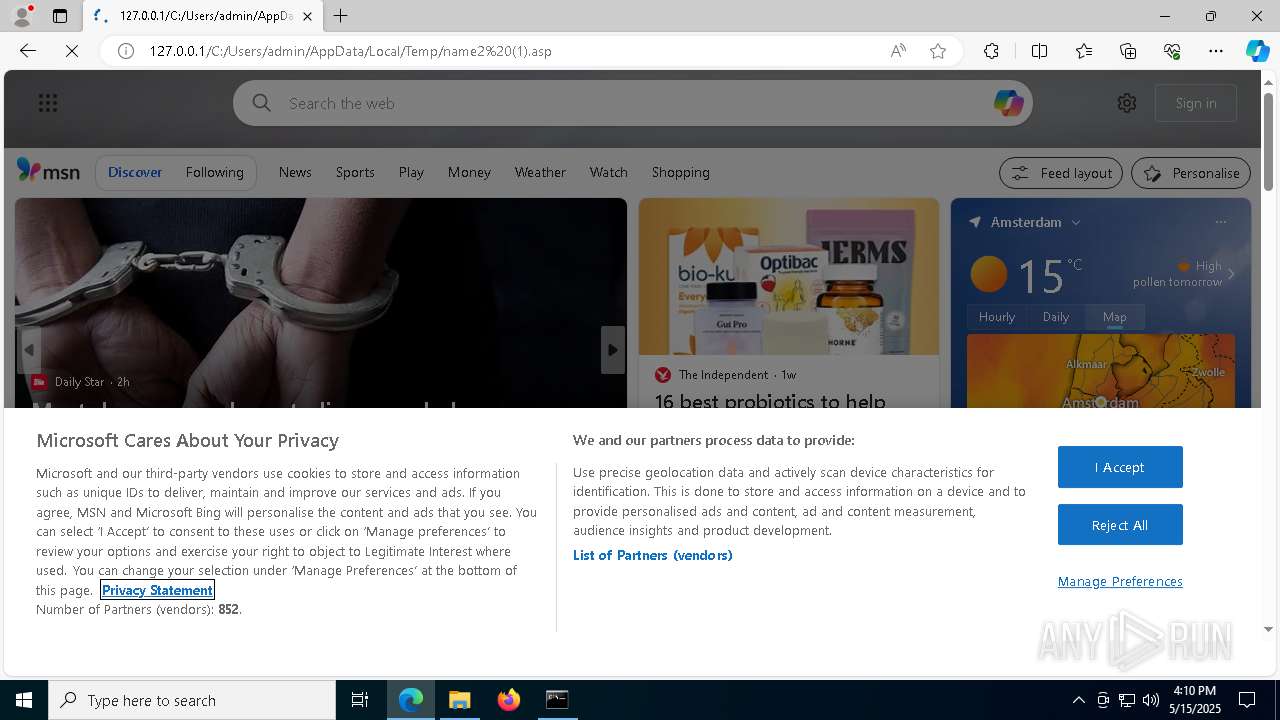1280x720 pixels.
Task: Open the tab actions menu icon
Action: (60, 16)
